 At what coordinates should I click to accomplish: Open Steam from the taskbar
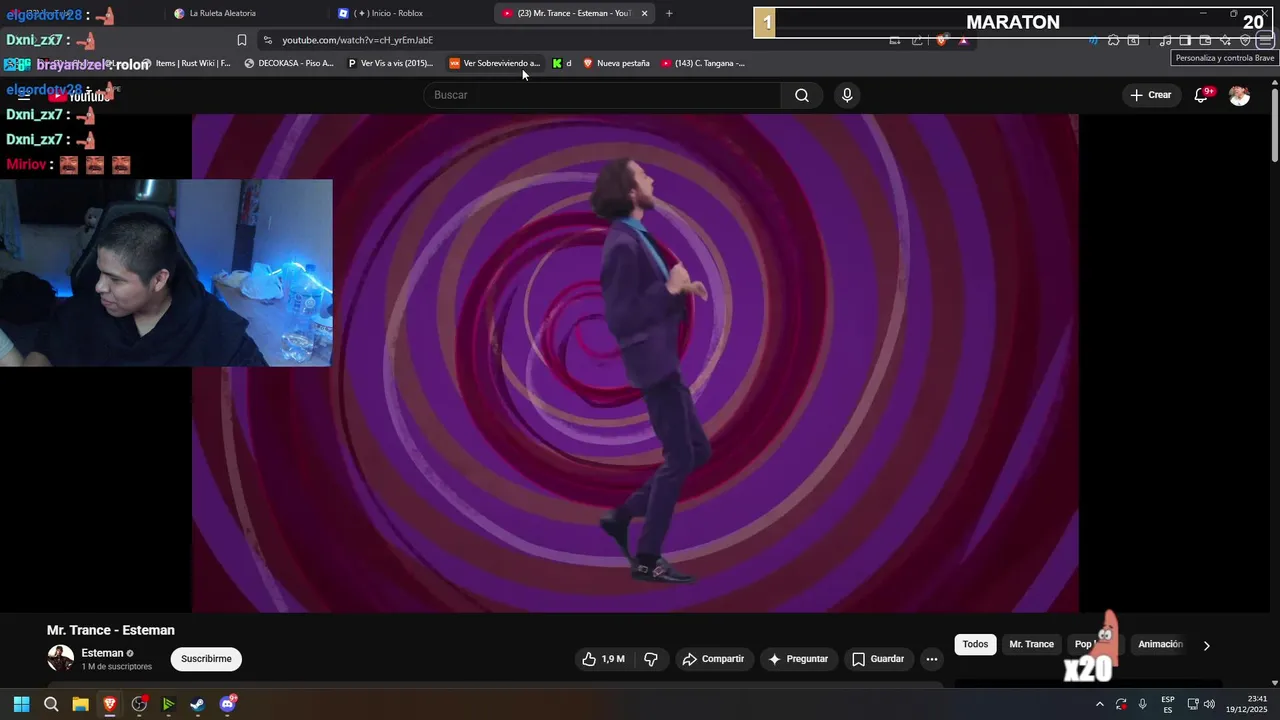click(x=198, y=704)
